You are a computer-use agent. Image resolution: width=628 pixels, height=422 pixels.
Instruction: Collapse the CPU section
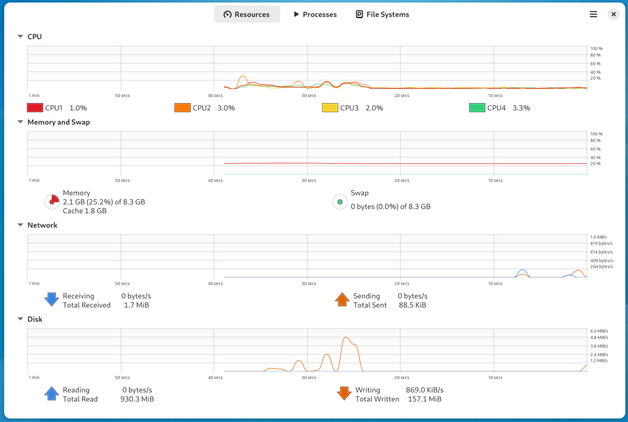(x=20, y=36)
